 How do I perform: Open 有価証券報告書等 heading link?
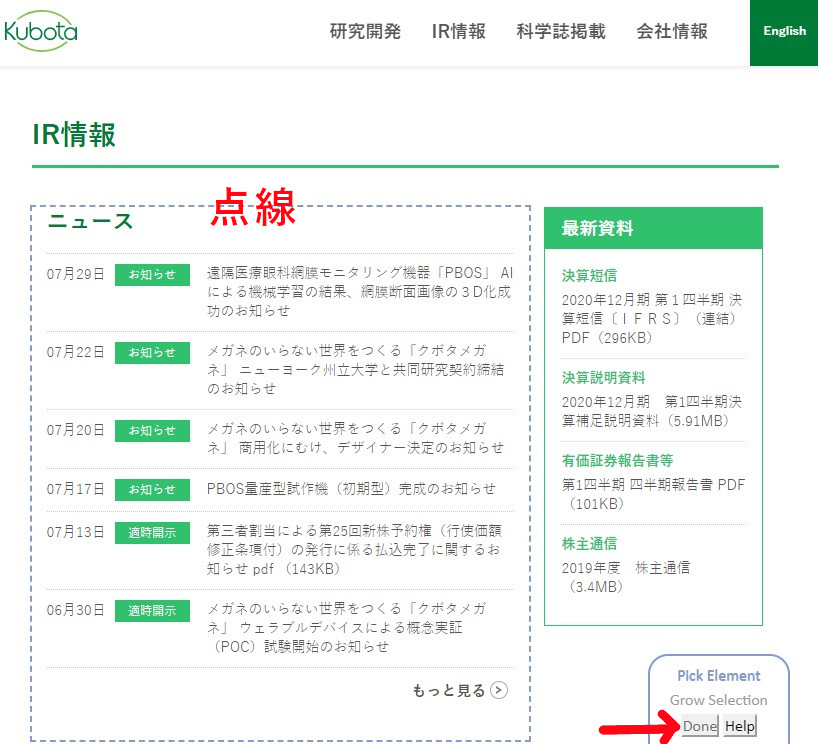point(617,460)
